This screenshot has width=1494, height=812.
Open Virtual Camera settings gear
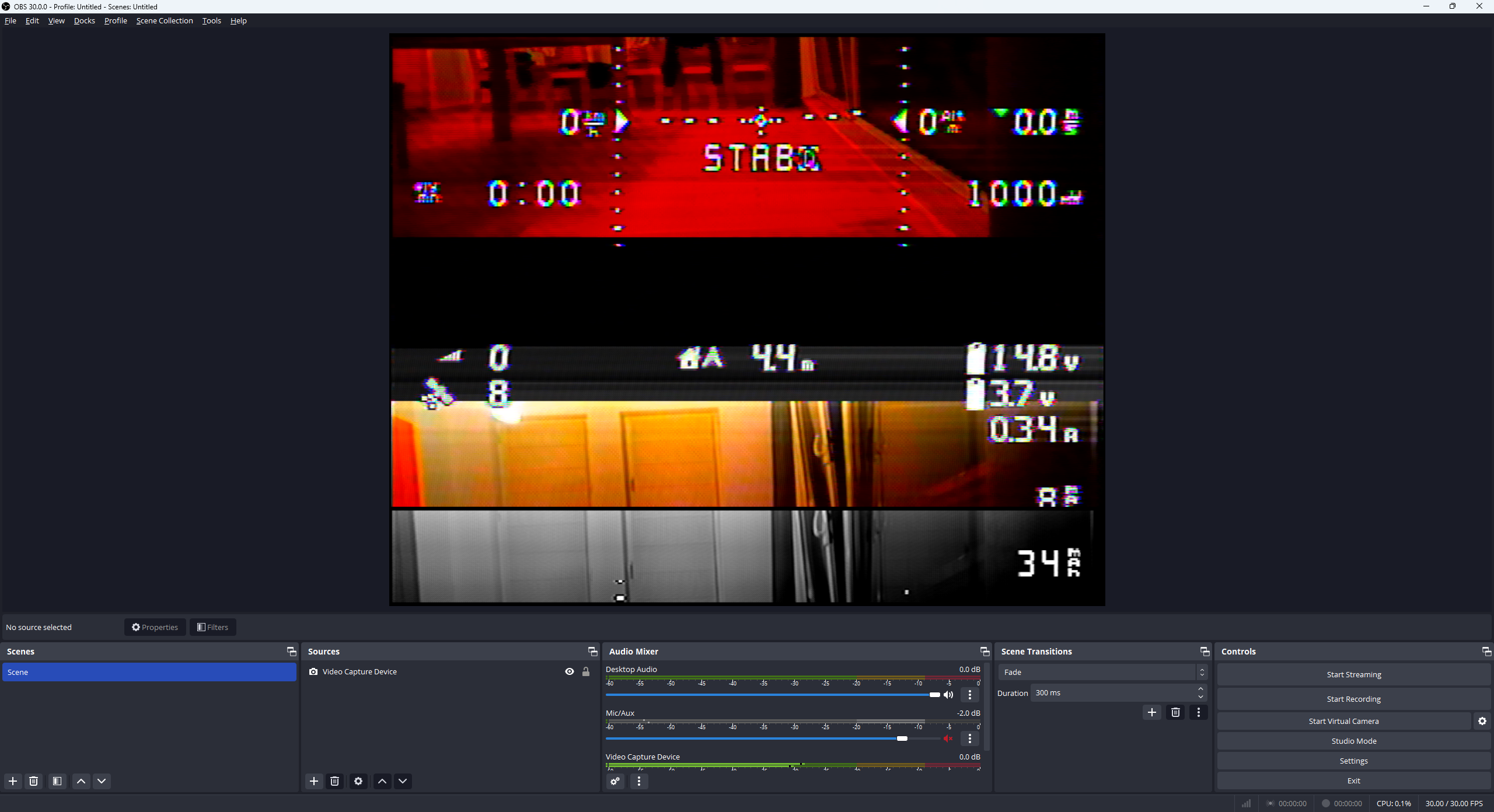(1482, 721)
